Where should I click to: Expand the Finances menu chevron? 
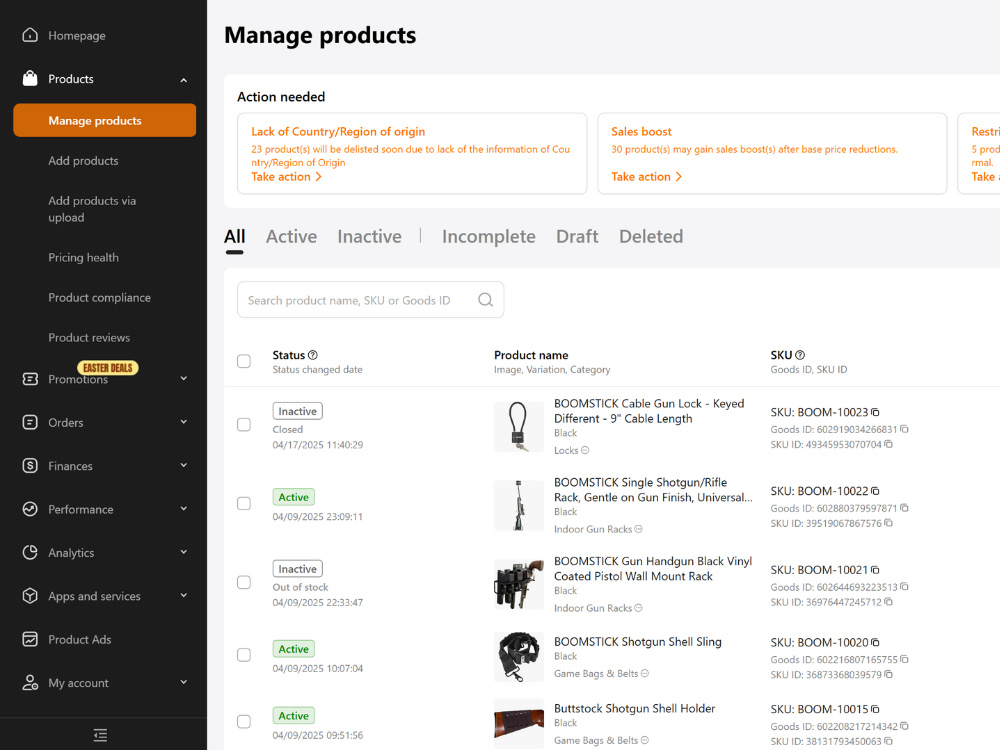tap(184, 465)
